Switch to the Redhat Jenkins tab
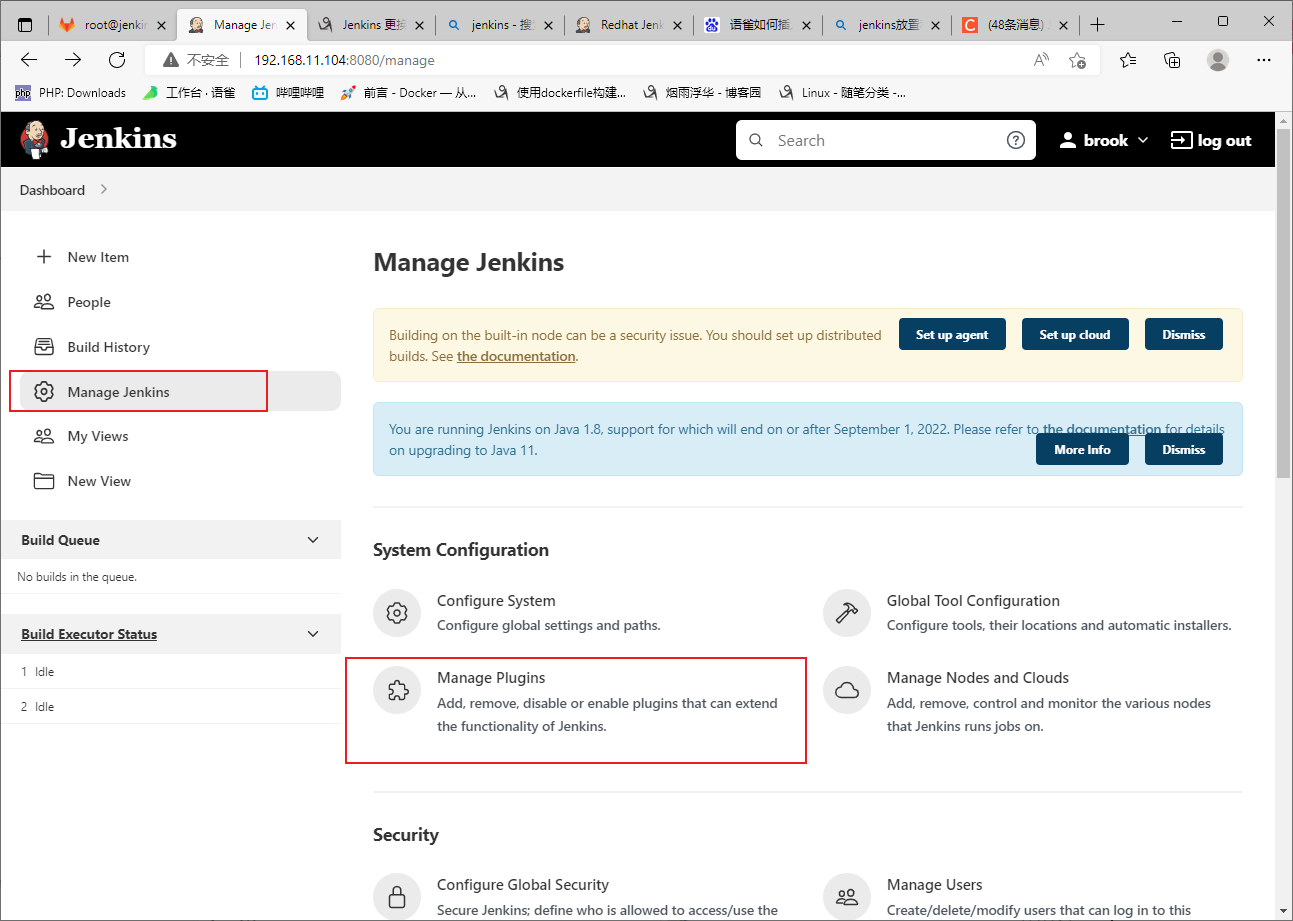1293x921 pixels. click(628, 24)
